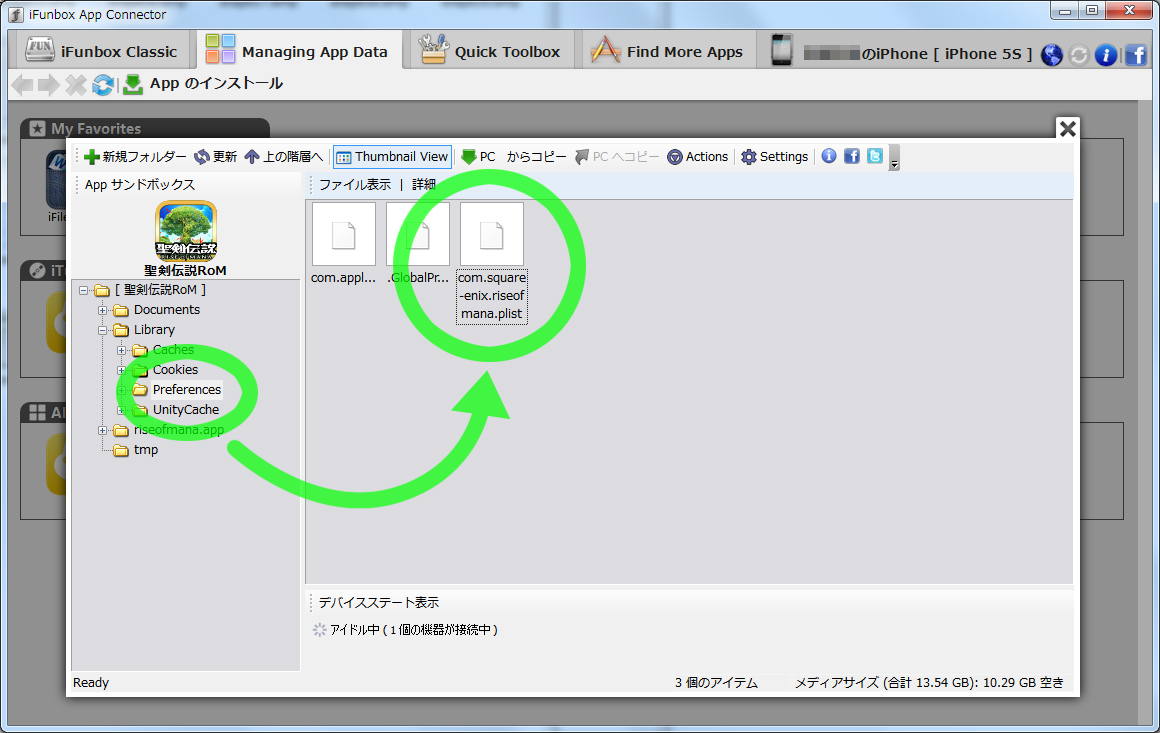This screenshot has width=1160, height=733.
Task: Expand the Caches folder node
Action: tap(121, 351)
